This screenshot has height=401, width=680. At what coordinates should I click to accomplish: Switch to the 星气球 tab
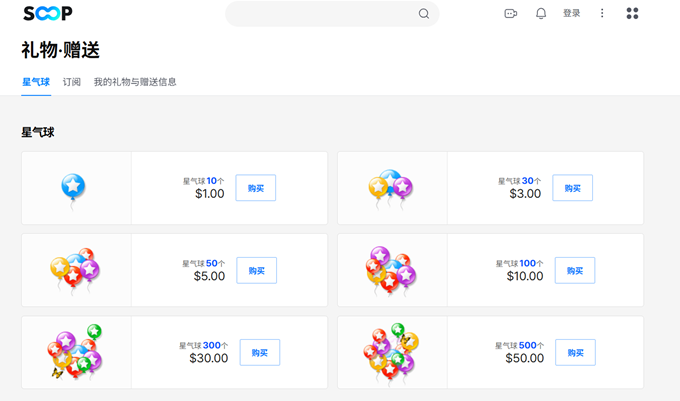36,82
